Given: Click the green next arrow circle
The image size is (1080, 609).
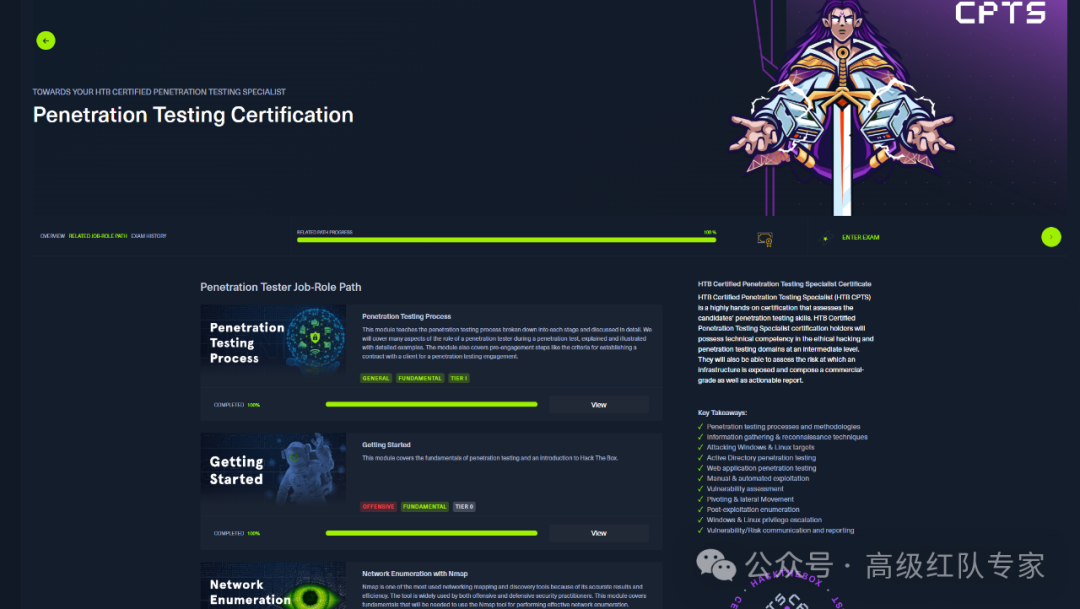Looking at the screenshot, I should click(1051, 237).
